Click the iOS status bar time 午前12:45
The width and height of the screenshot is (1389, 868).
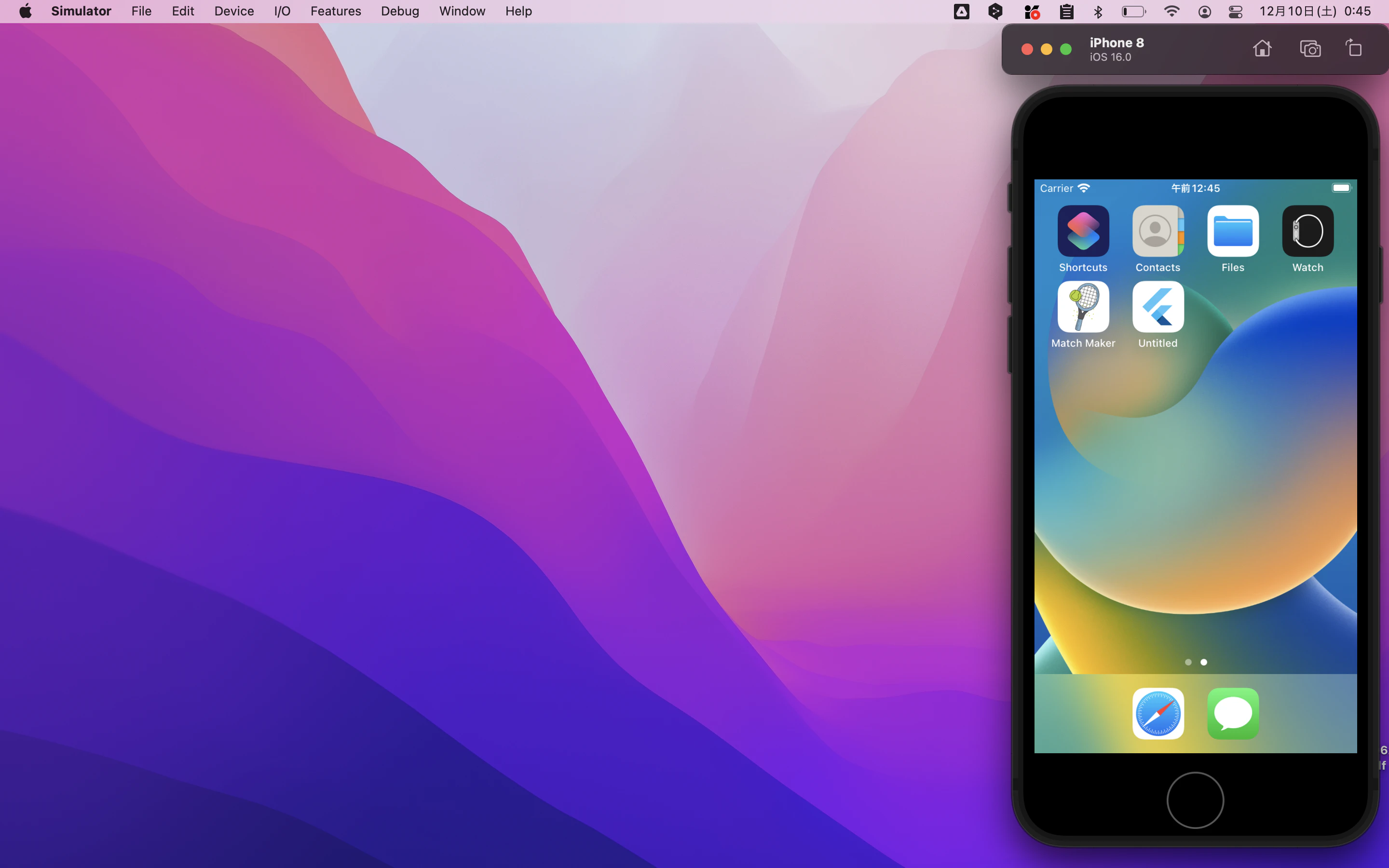click(1195, 188)
